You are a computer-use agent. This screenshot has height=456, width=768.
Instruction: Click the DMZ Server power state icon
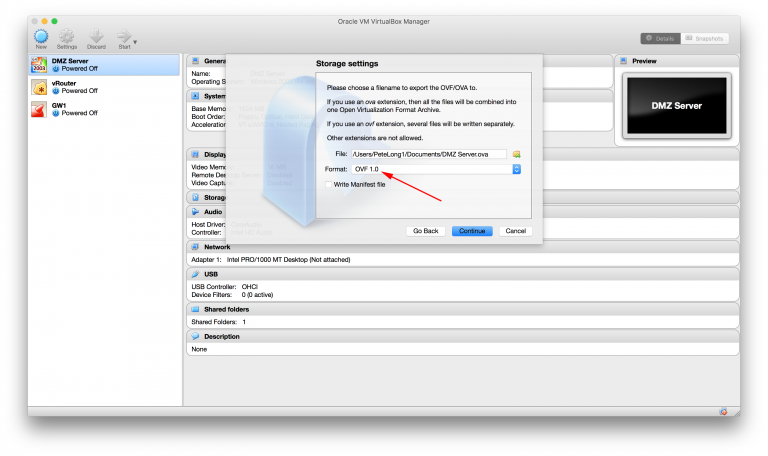tap(56, 69)
